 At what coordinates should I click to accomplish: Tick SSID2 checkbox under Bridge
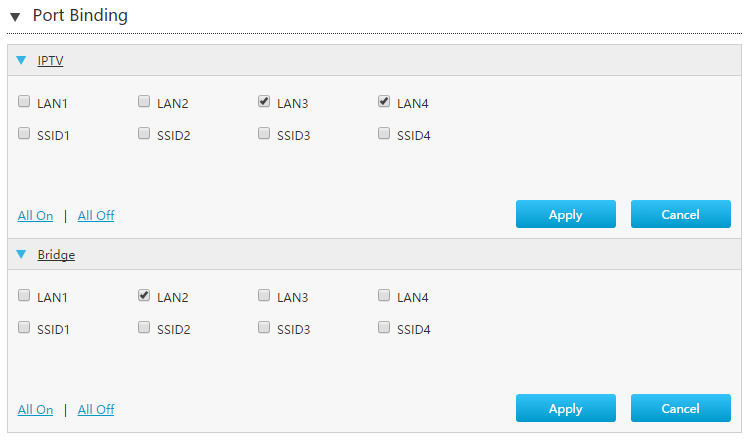[x=144, y=328]
